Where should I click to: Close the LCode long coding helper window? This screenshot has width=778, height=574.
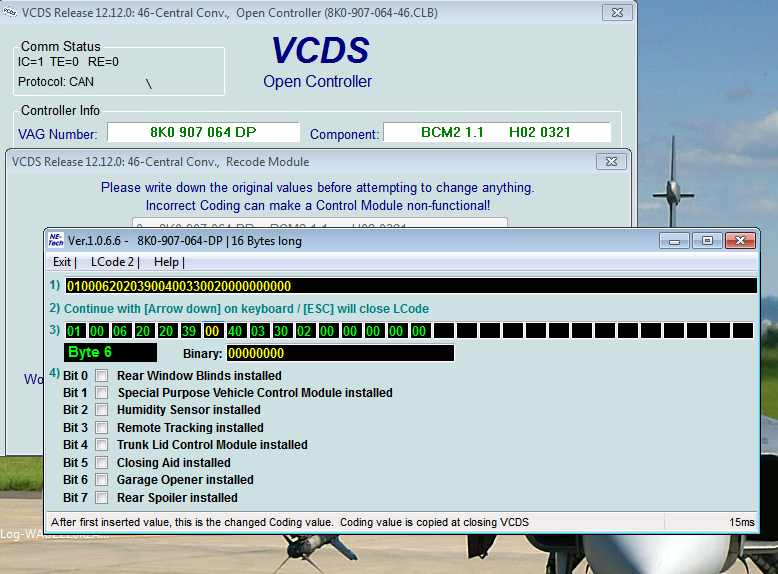(740, 241)
